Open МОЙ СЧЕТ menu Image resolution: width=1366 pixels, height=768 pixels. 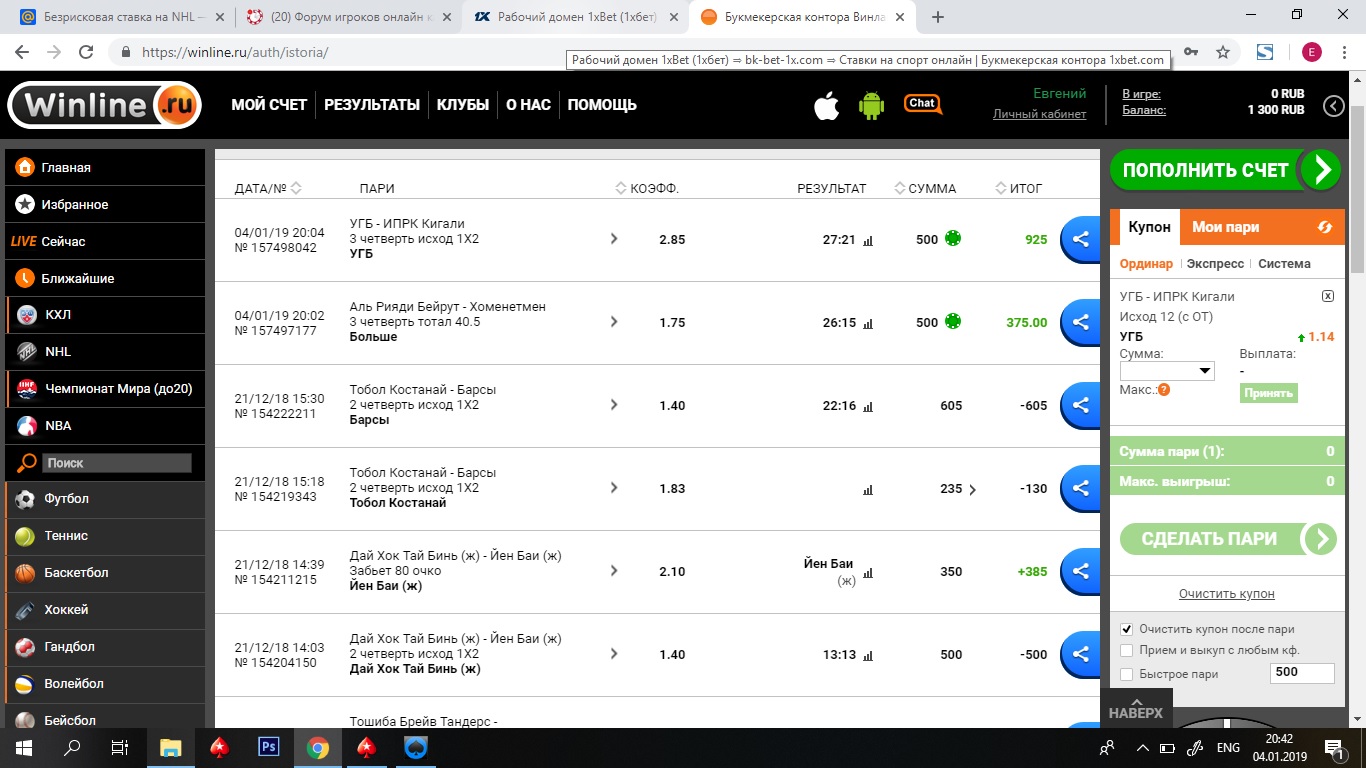[269, 105]
